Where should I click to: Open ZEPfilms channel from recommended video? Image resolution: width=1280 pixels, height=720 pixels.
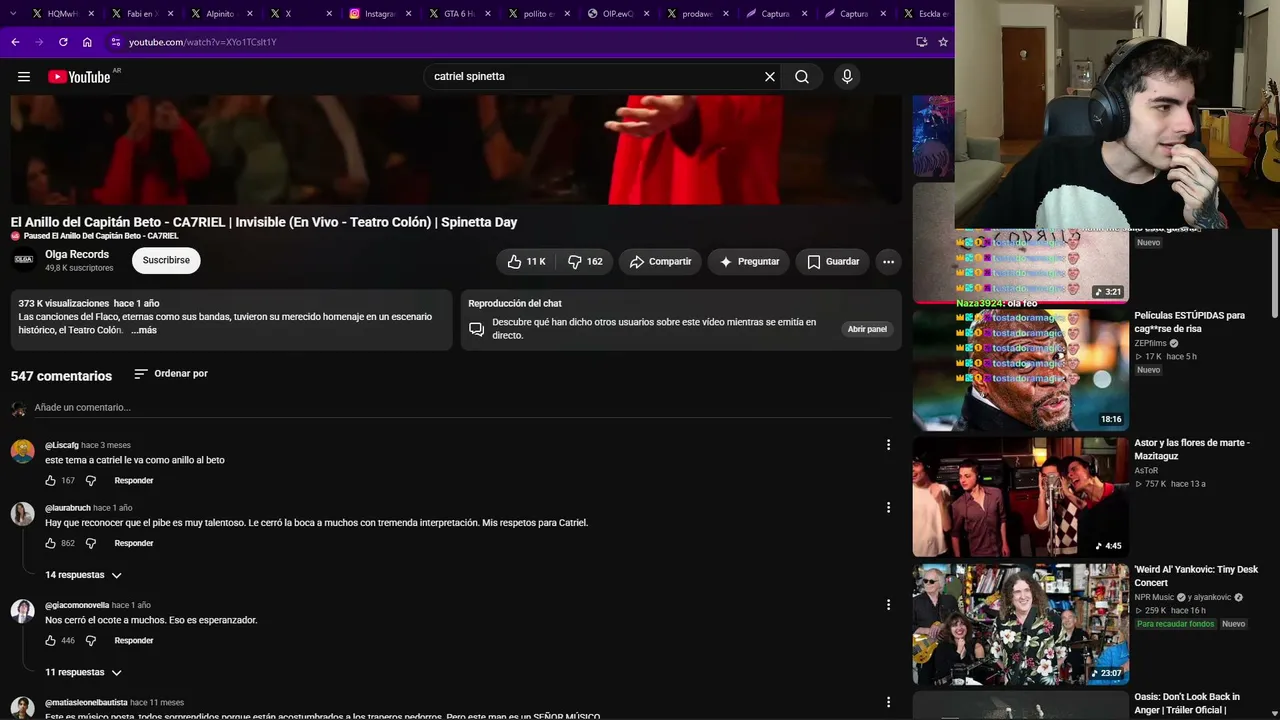(x=1150, y=343)
